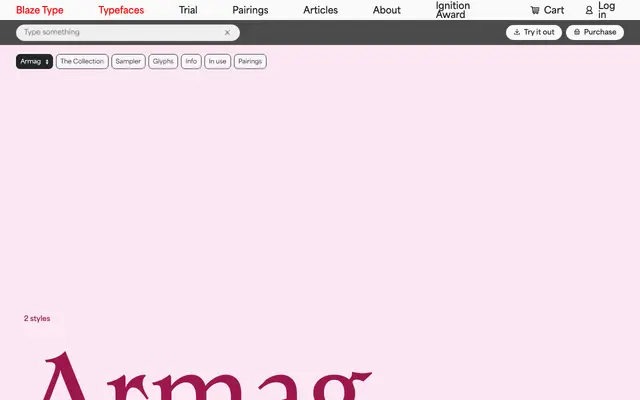Switch to the Sampler section
This screenshot has height=400, width=640.
pos(128,61)
